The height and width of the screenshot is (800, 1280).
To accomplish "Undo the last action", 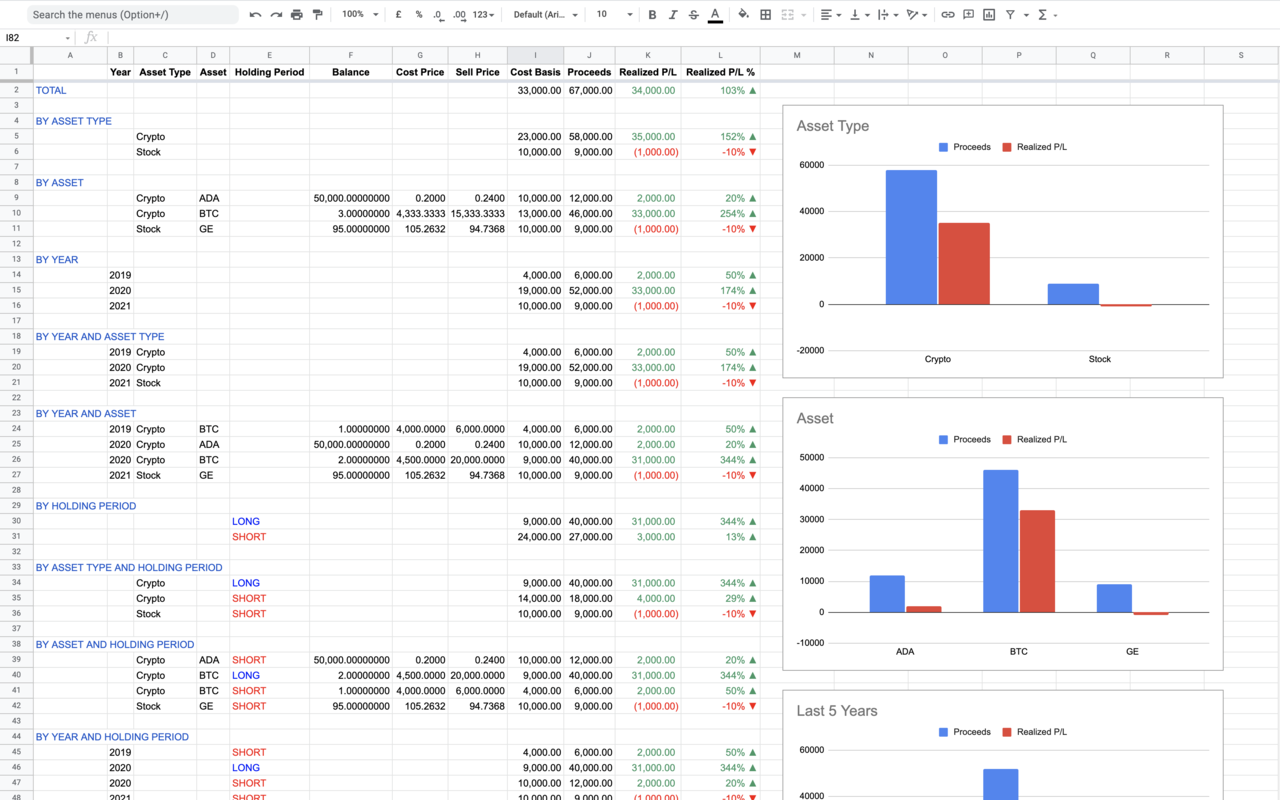I will pos(255,15).
